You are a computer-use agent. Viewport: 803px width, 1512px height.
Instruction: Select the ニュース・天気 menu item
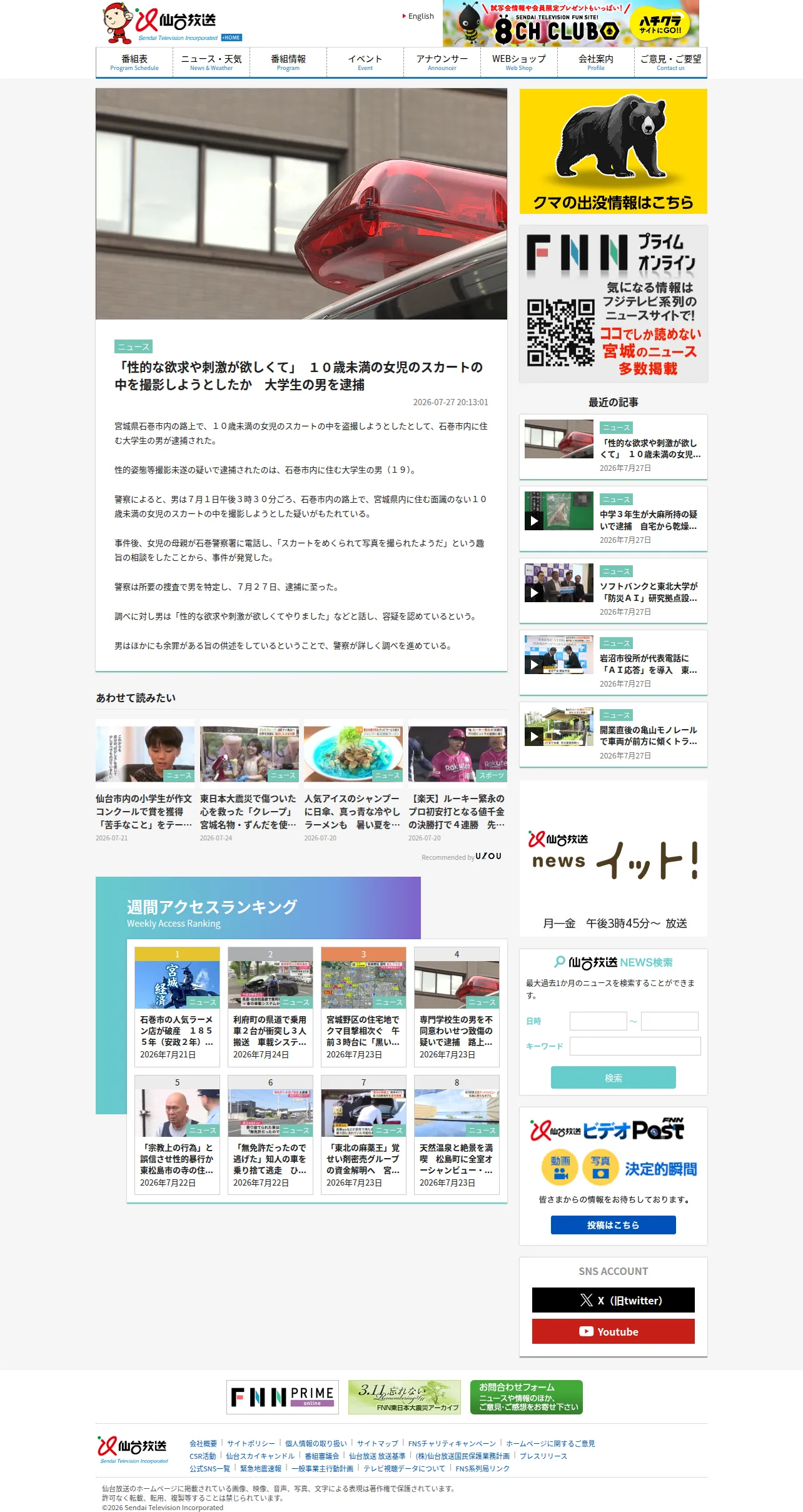(211, 62)
